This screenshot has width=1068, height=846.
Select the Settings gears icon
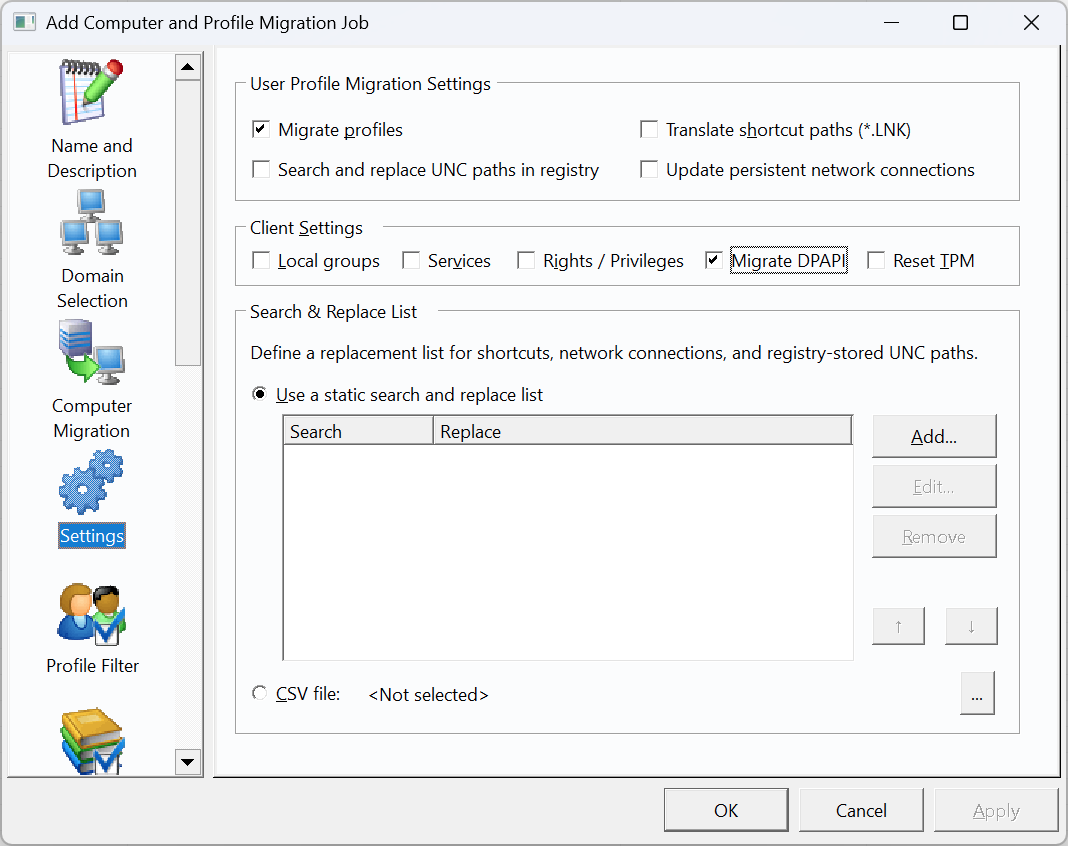pos(92,482)
